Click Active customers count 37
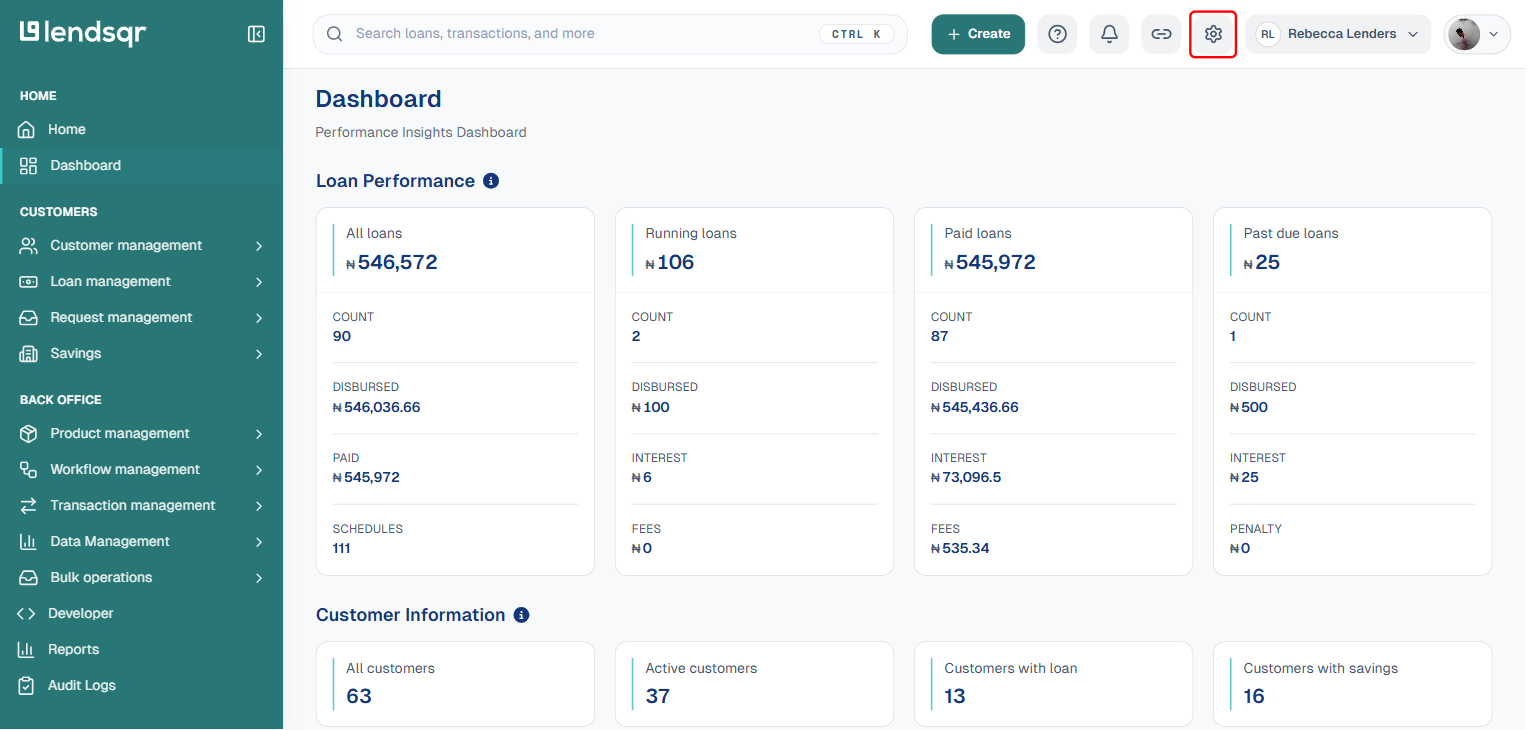This screenshot has height=730, width=1535. [658, 697]
